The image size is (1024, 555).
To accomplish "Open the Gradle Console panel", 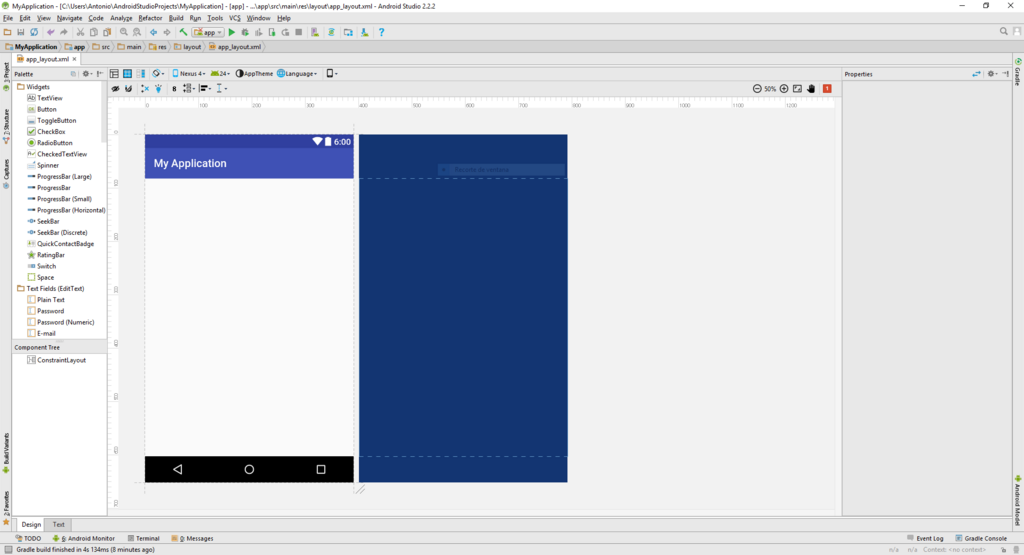I will pos(980,538).
